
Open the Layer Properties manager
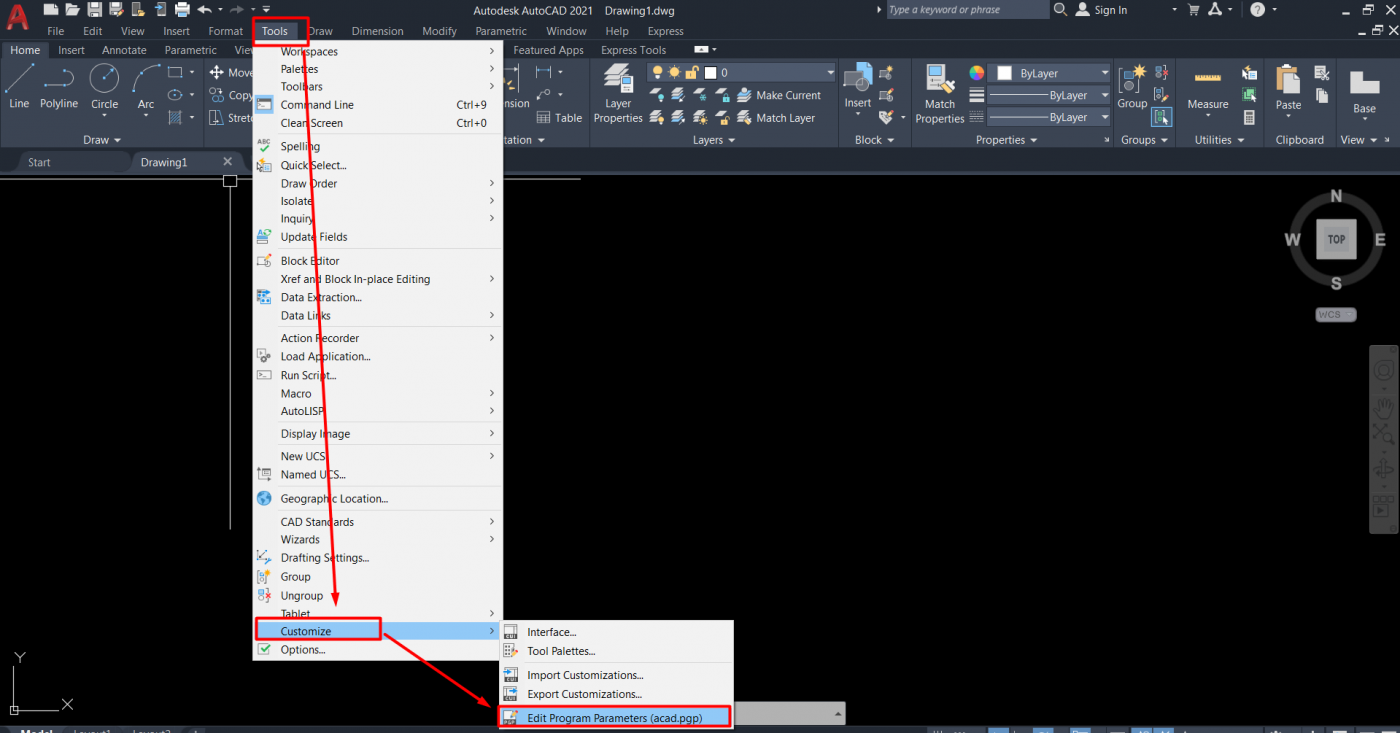click(x=618, y=94)
